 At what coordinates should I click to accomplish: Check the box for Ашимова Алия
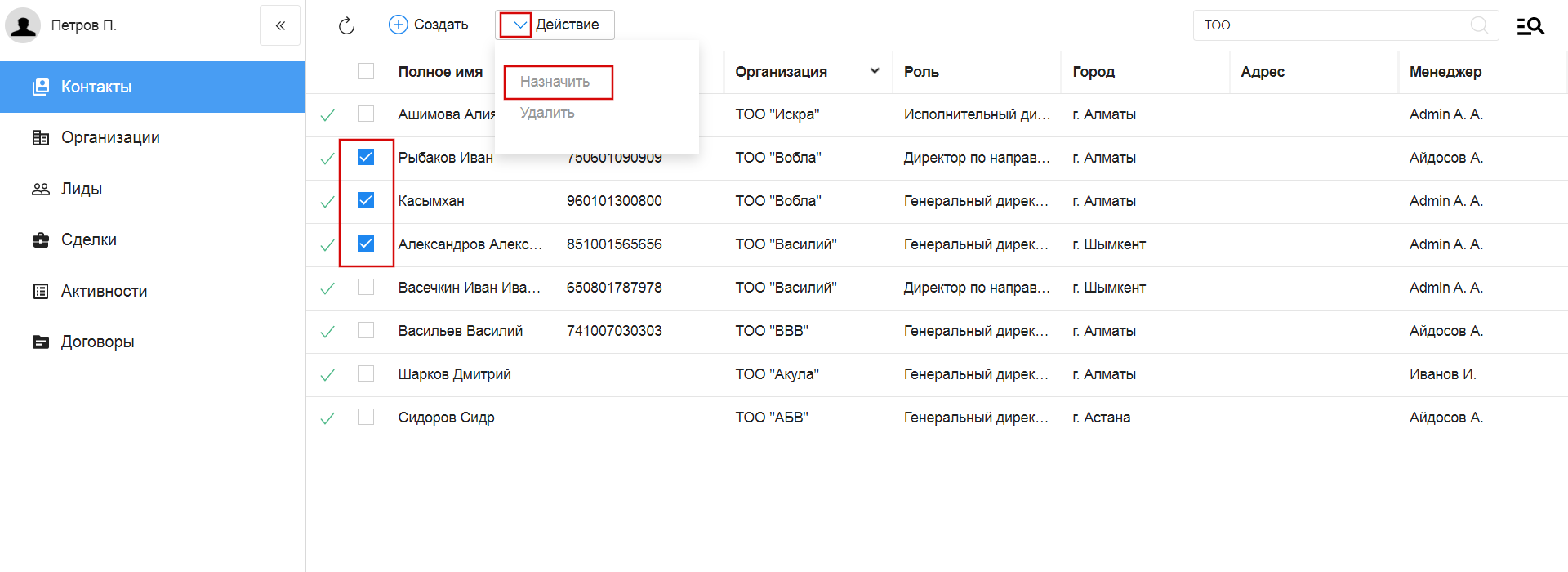(x=366, y=114)
